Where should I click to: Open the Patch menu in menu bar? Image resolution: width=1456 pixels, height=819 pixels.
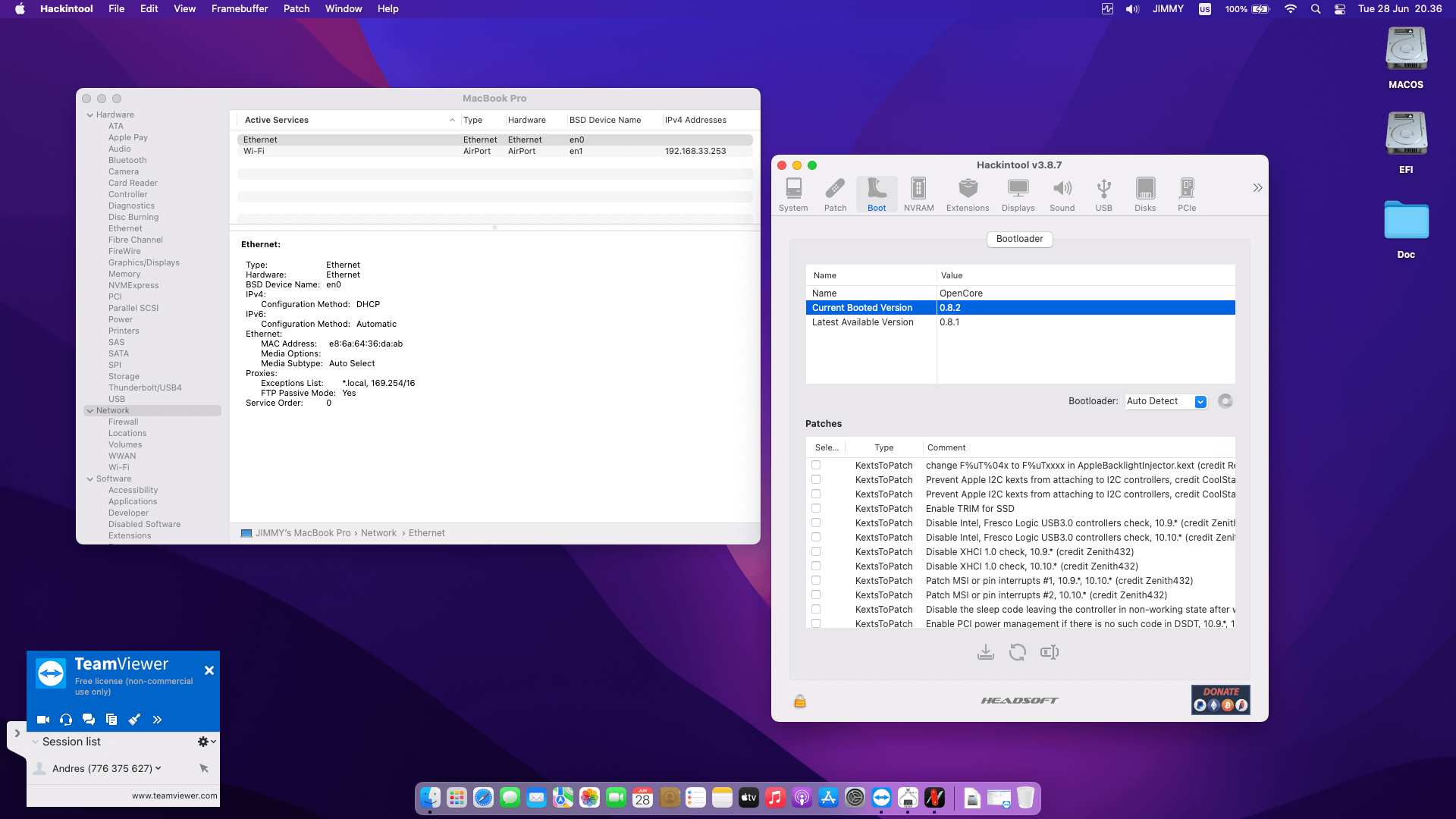pos(297,8)
